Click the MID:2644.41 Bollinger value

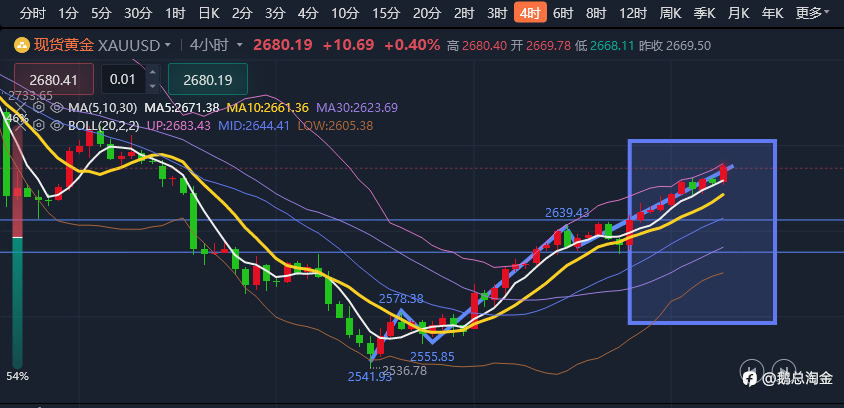(x=254, y=126)
